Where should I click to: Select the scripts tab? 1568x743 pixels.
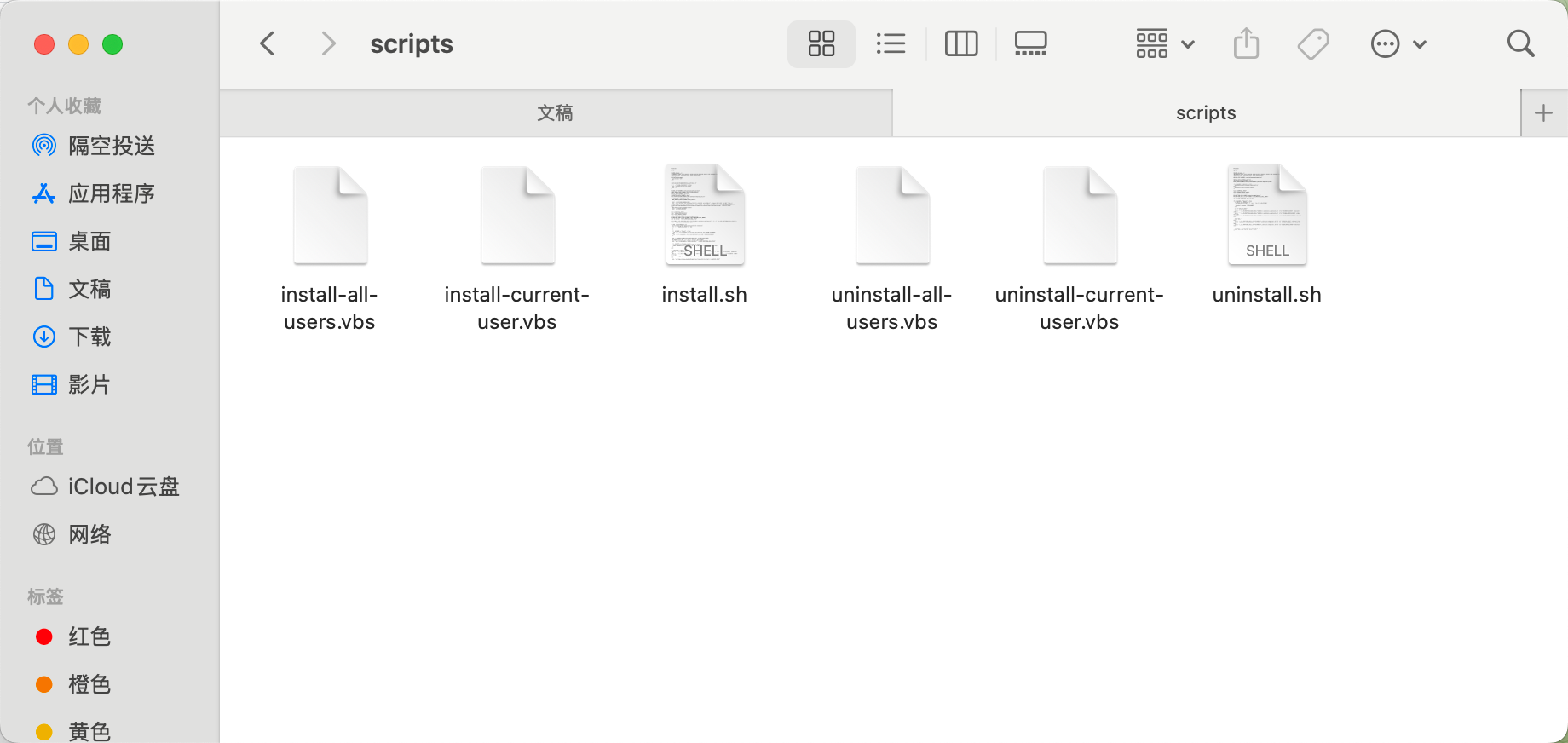click(x=1205, y=113)
